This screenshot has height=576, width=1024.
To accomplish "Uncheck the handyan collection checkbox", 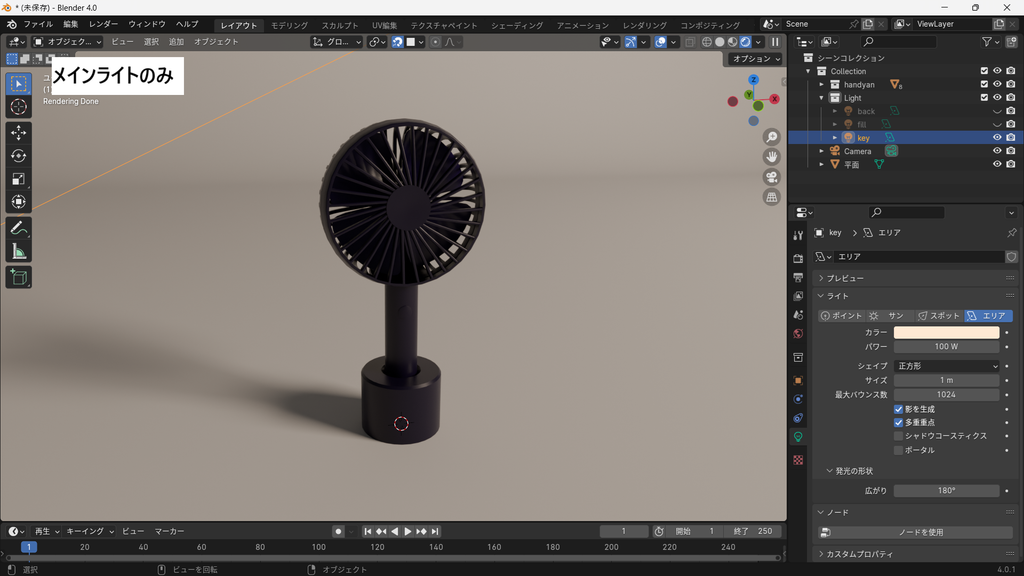I will point(984,84).
